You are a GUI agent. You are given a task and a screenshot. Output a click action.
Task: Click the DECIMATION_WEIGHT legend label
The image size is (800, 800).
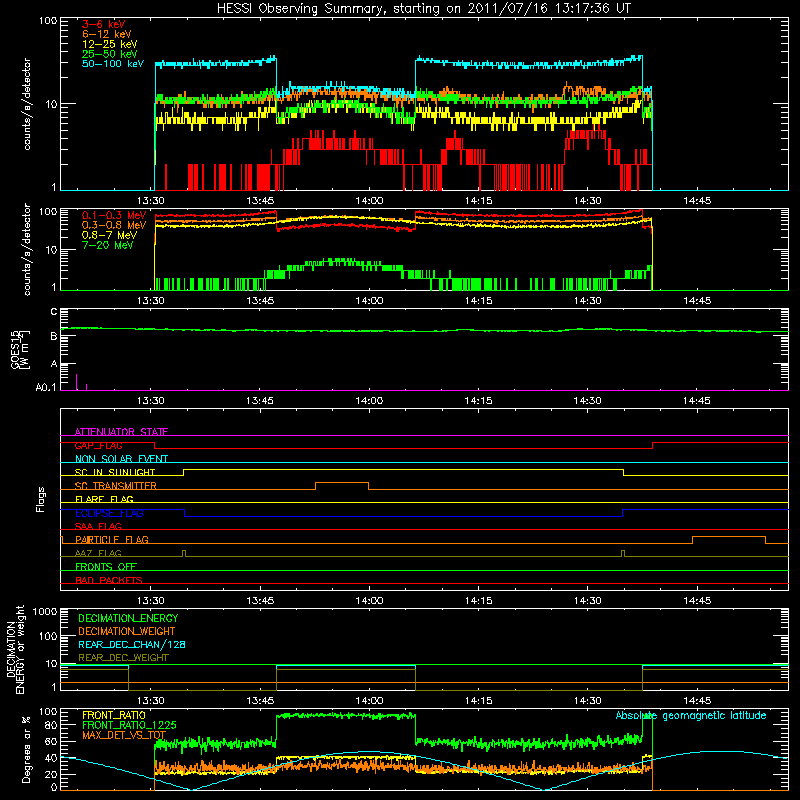[x=127, y=631]
